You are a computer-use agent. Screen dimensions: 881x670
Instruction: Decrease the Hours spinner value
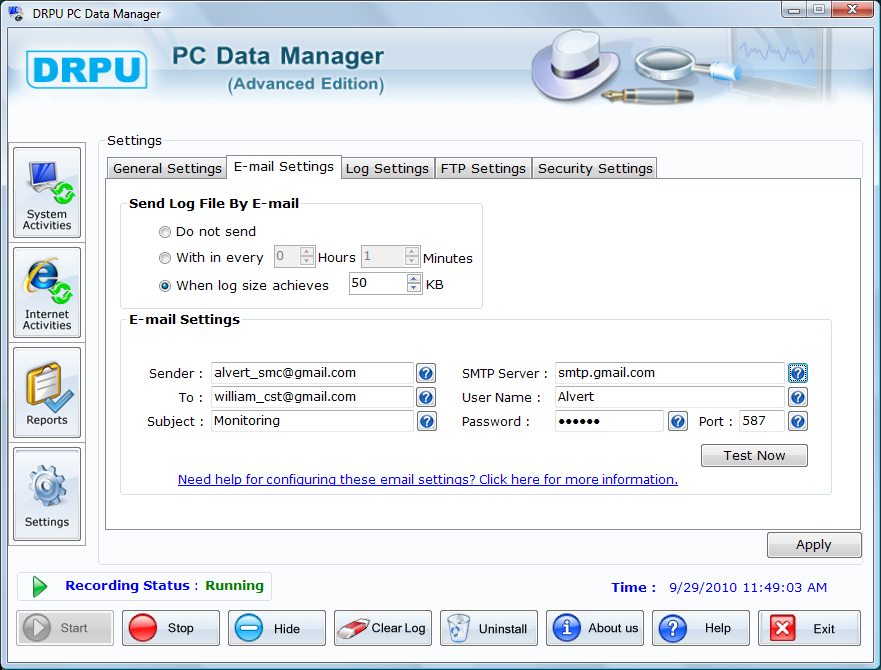[x=307, y=261]
